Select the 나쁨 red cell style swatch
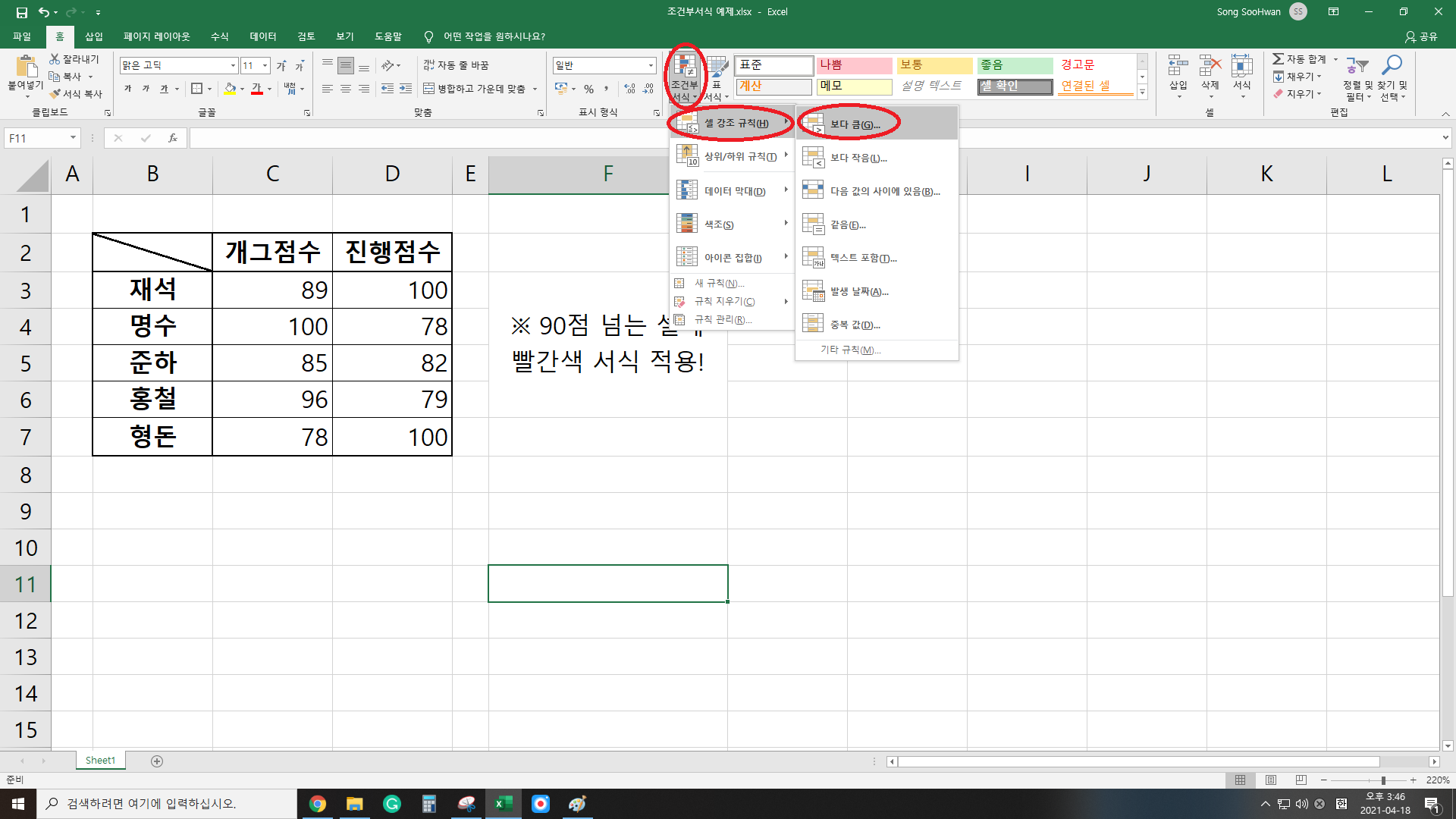The height and width of the screenshot is (819, 1456). pyautogui.click(x=854, y=65)
